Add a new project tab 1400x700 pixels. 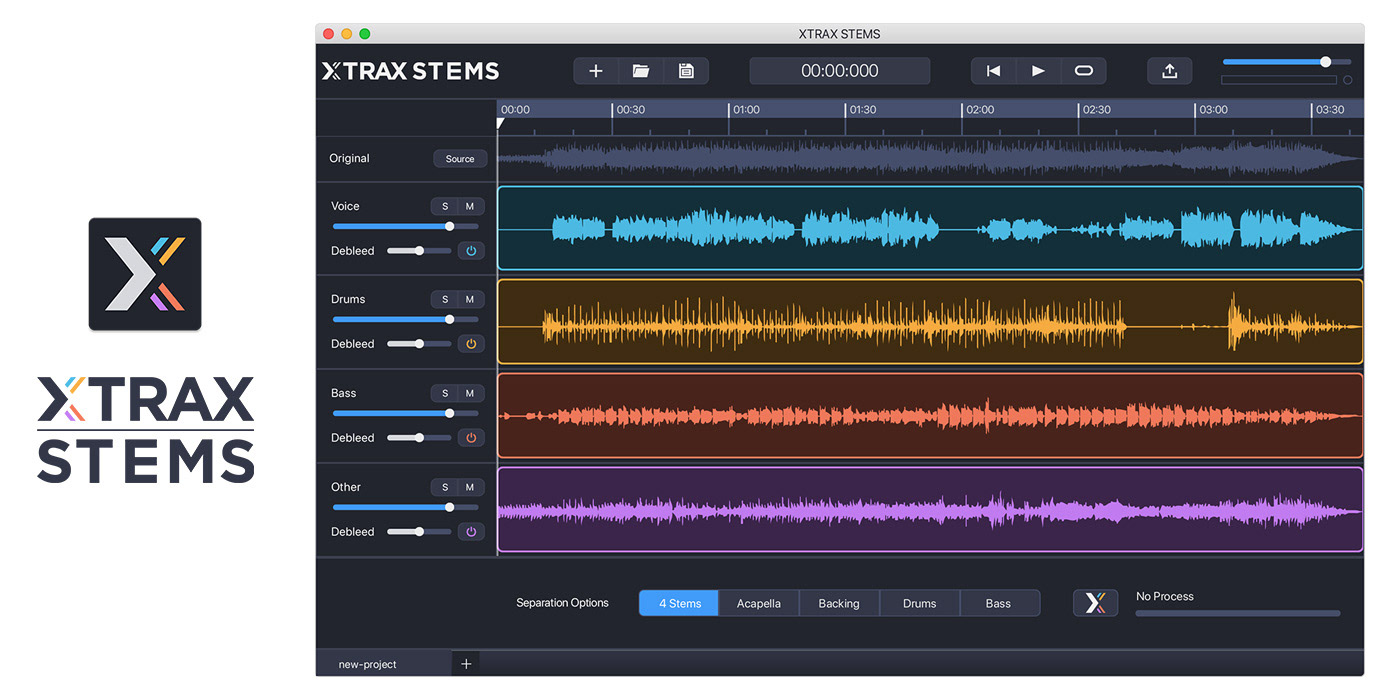coord(466,663)
